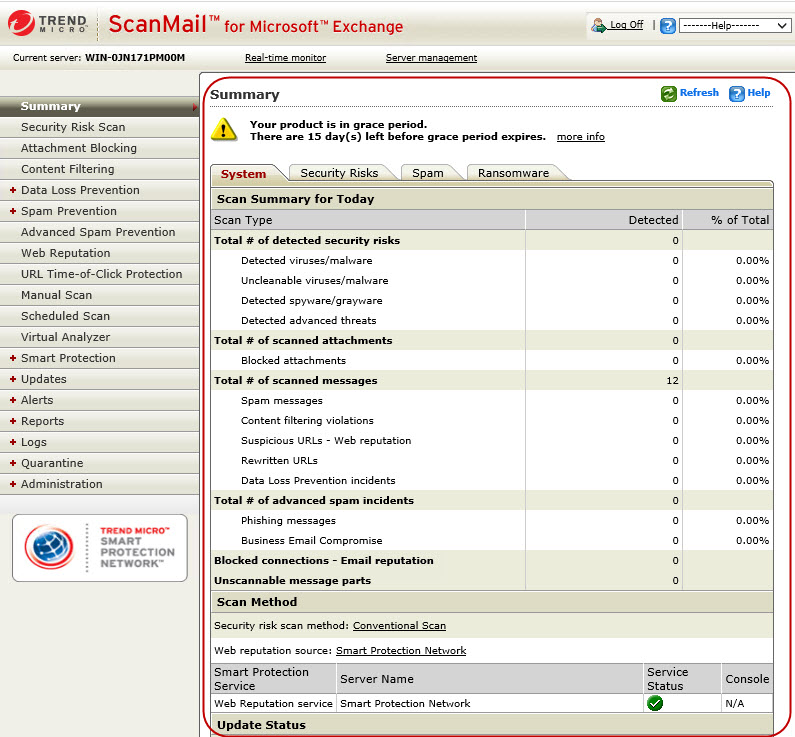Click the Smart Protection Network banner
795x737 pixels.
100,547
